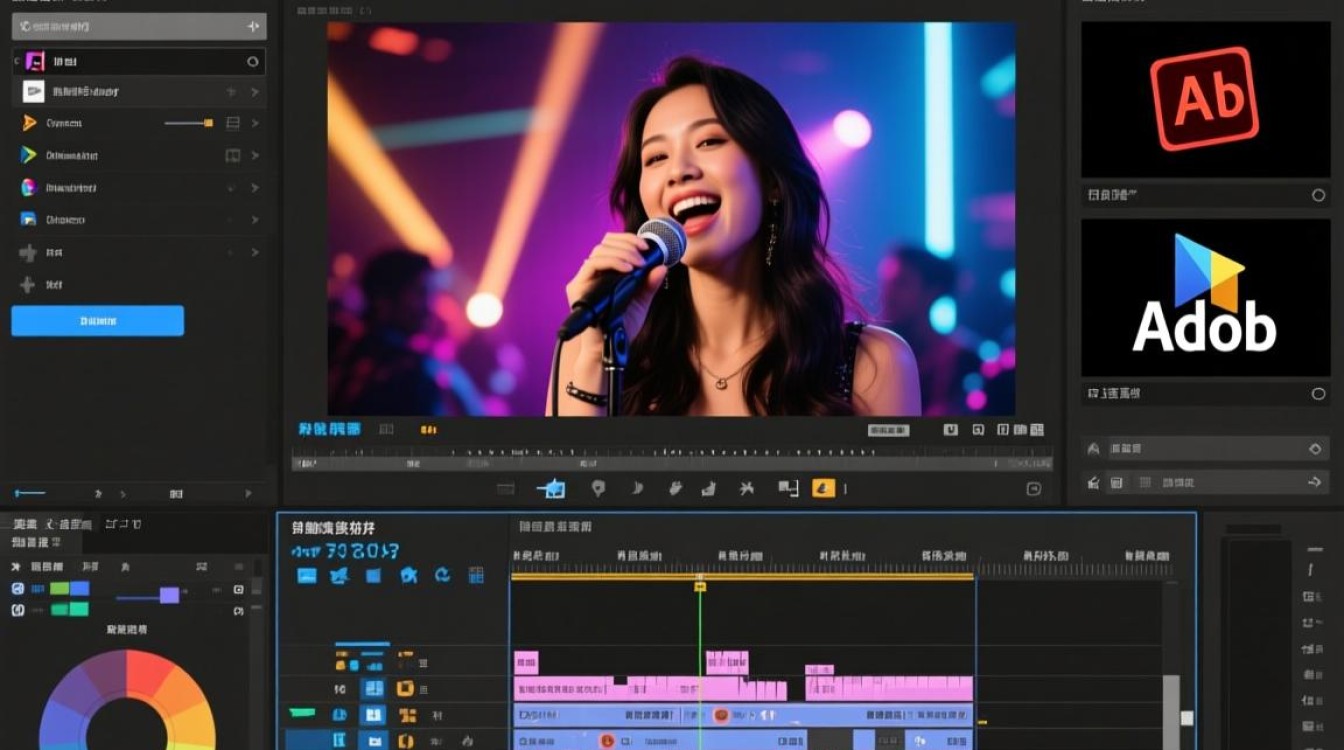Toggle the circle in the pink-purple icon row
The image size is (1344, 750).
pos(253,62)
